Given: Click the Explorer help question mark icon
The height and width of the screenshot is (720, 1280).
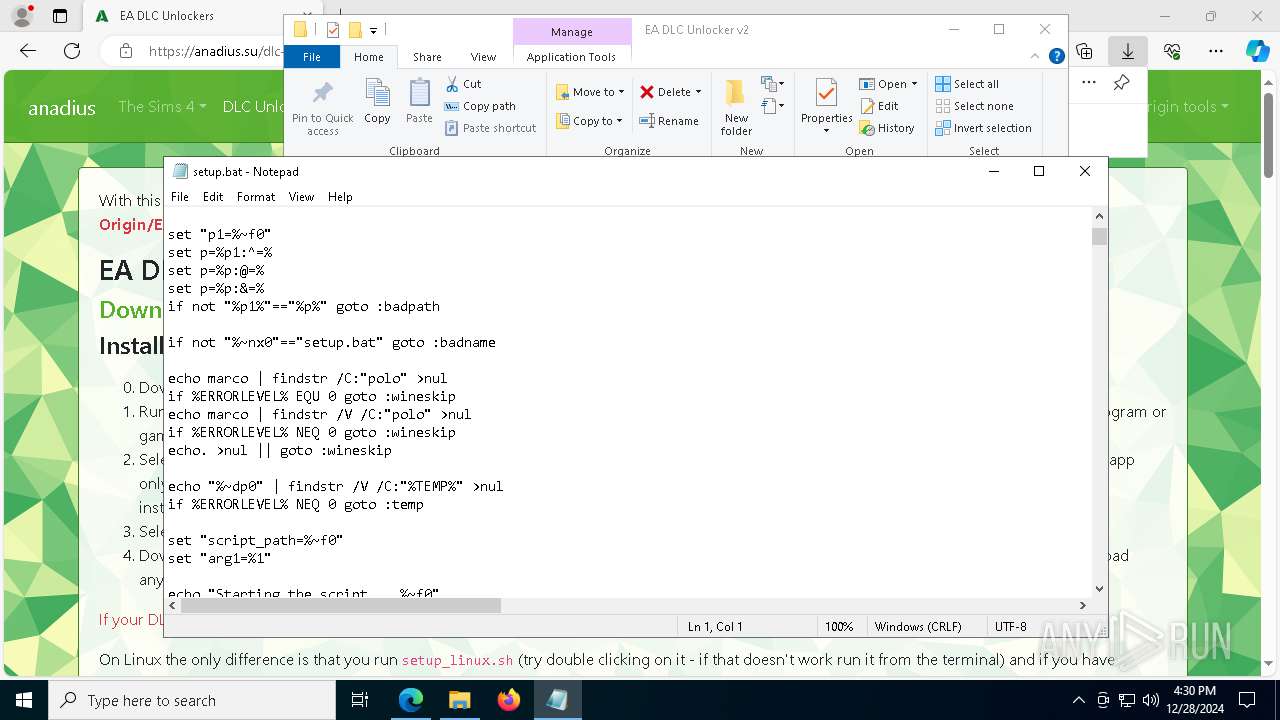Looking at the screenshot, I should click(1056, 57).
